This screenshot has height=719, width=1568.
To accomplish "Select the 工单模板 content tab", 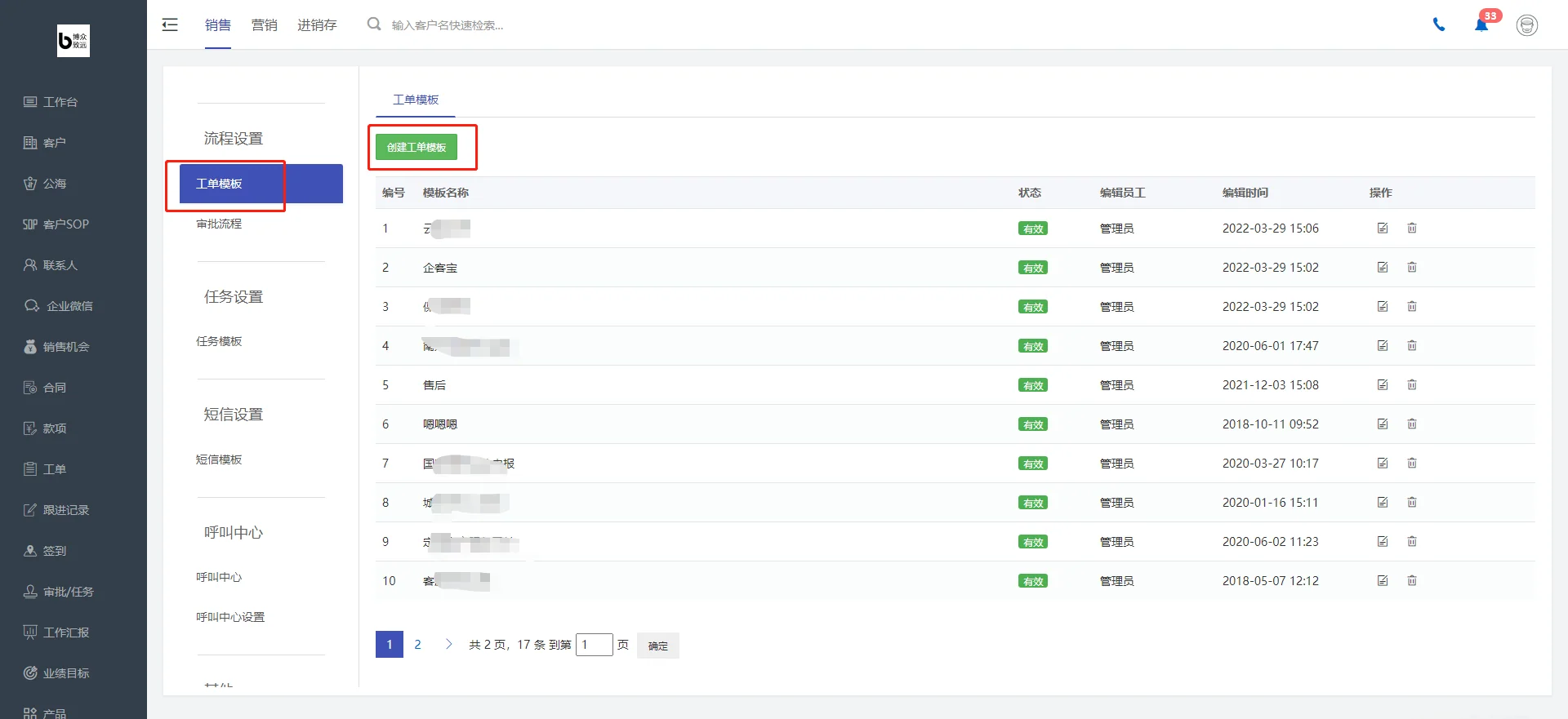I will click(416, 100).
